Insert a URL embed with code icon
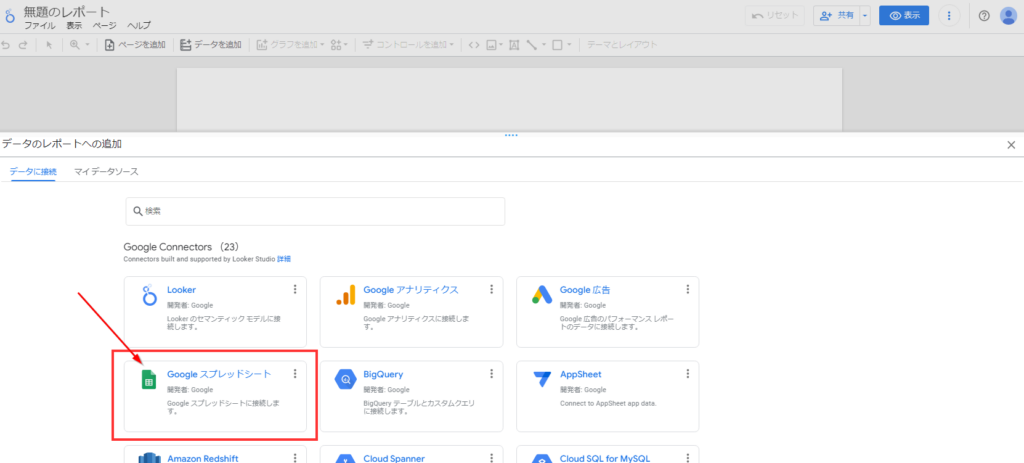This screenshot has height=463, width=1024. 474,45
